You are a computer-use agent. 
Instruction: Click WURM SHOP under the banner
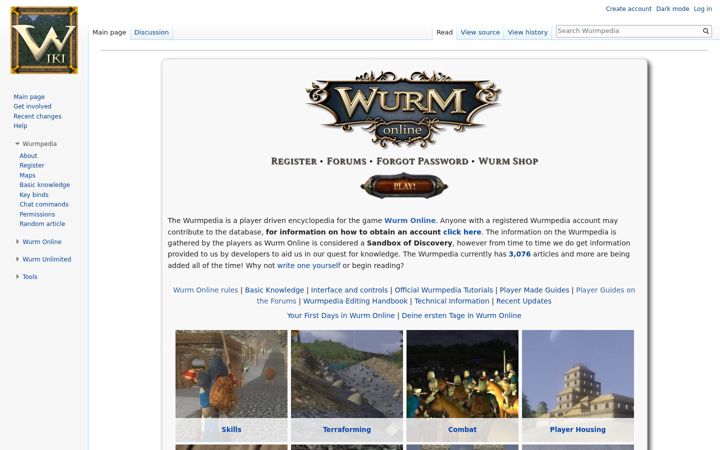[508, 162]
